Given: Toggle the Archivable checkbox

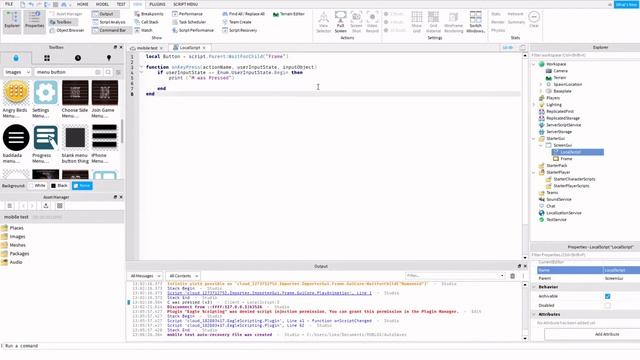Looking at the screenshot, I should [x=607, y=296].
